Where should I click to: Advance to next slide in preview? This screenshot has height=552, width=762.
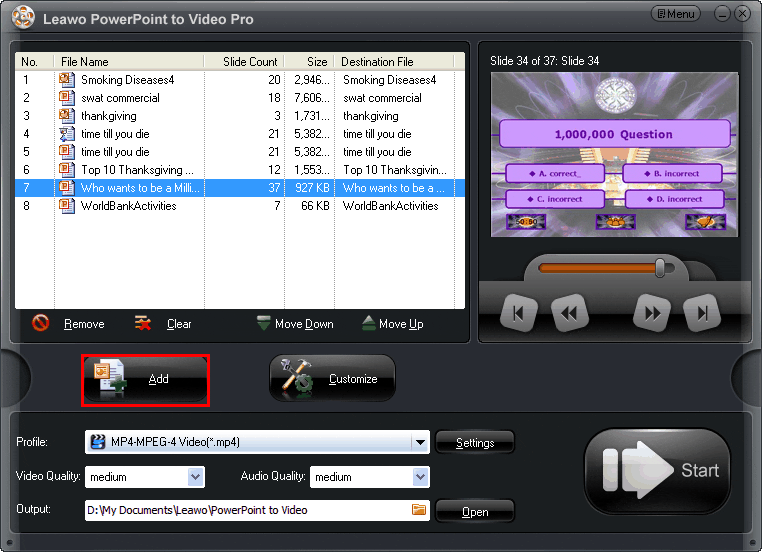tap(652, 313)
